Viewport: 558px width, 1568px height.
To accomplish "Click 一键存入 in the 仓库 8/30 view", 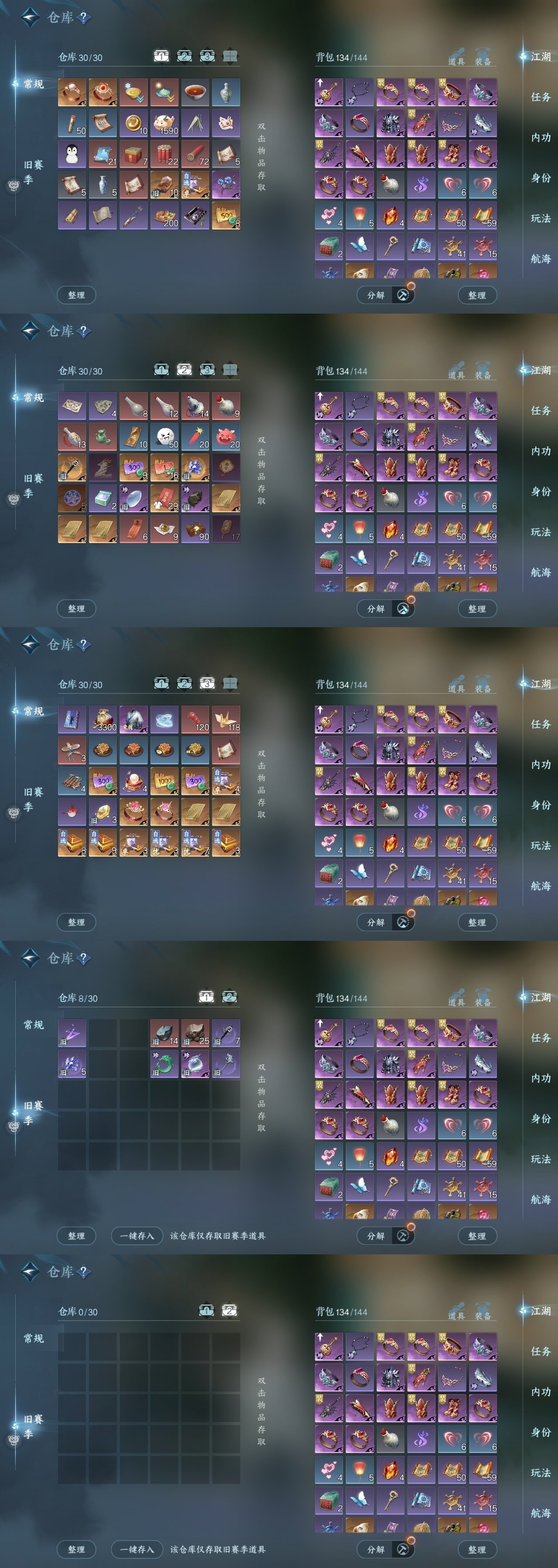I will point(136,1236).
